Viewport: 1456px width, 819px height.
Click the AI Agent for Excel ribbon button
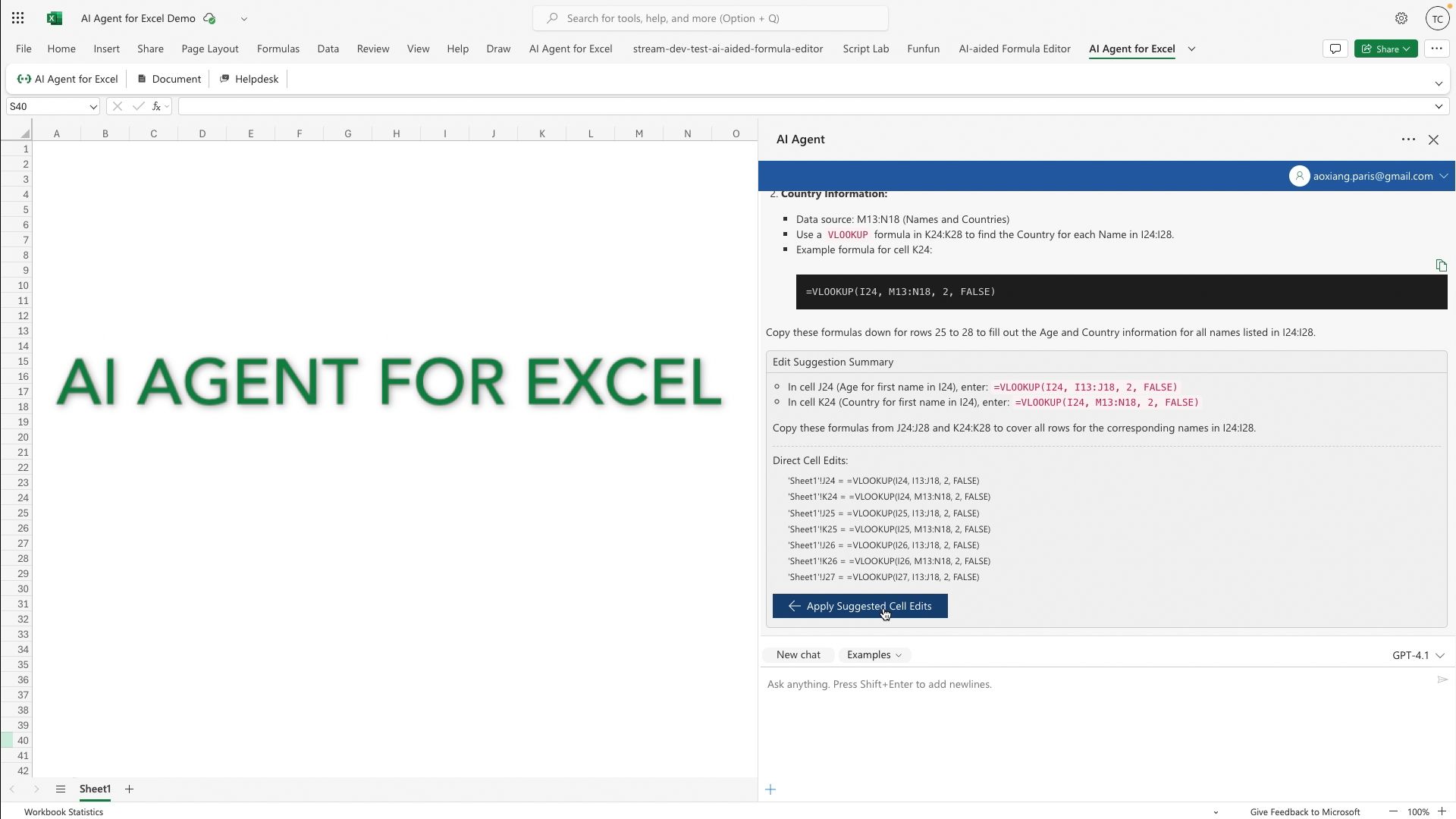click(67, 79)
